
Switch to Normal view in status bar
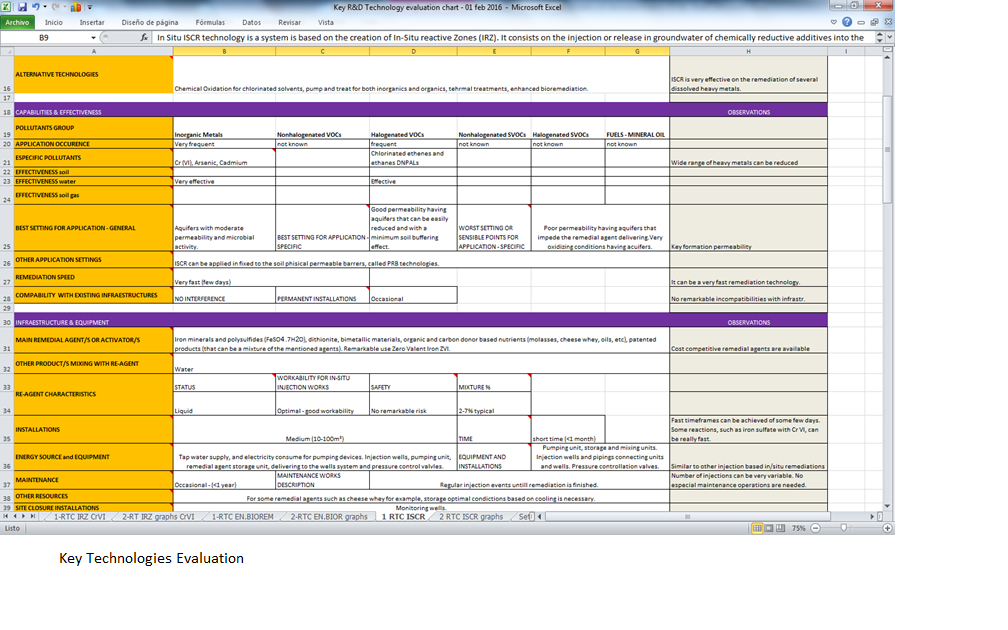click(x=755, y=528)
